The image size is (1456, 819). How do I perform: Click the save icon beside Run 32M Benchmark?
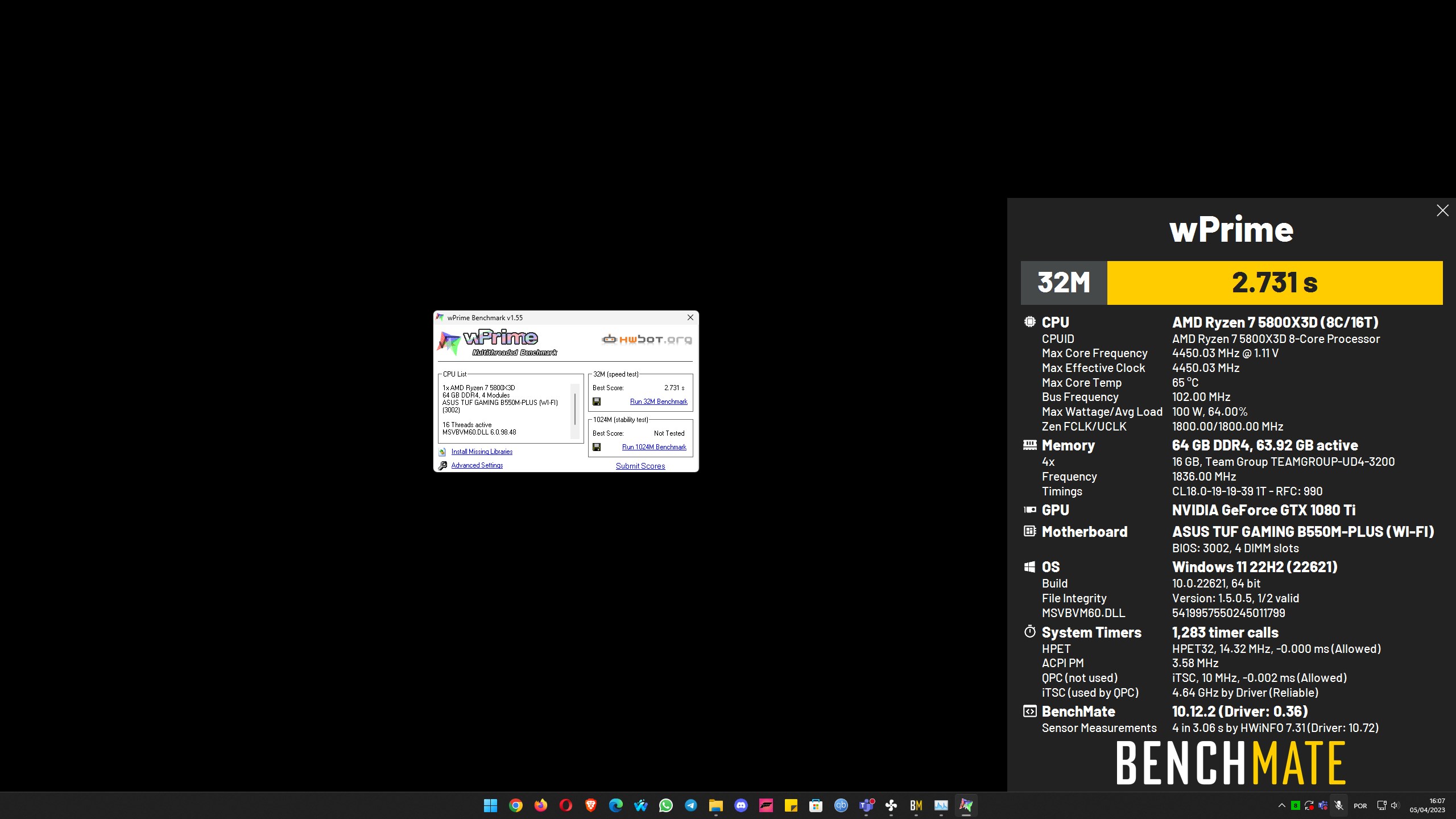click(x=597, y=402)
